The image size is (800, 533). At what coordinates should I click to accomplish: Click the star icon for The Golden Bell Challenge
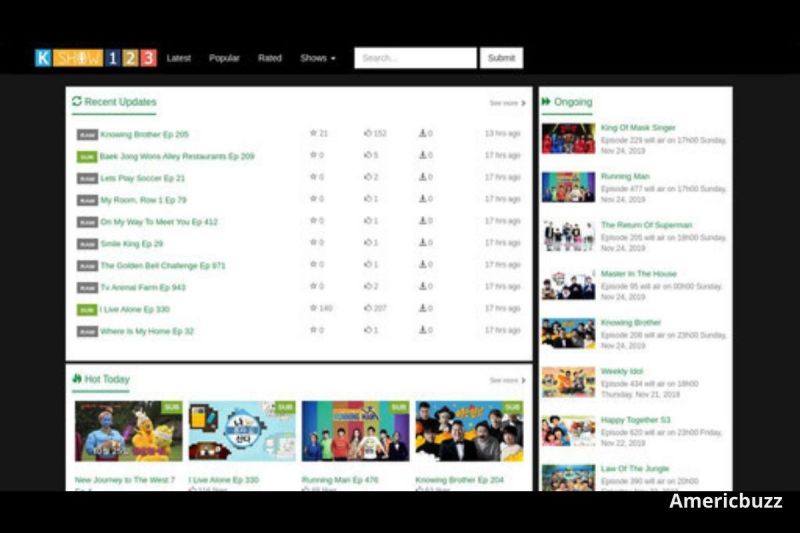click(313, 264)
